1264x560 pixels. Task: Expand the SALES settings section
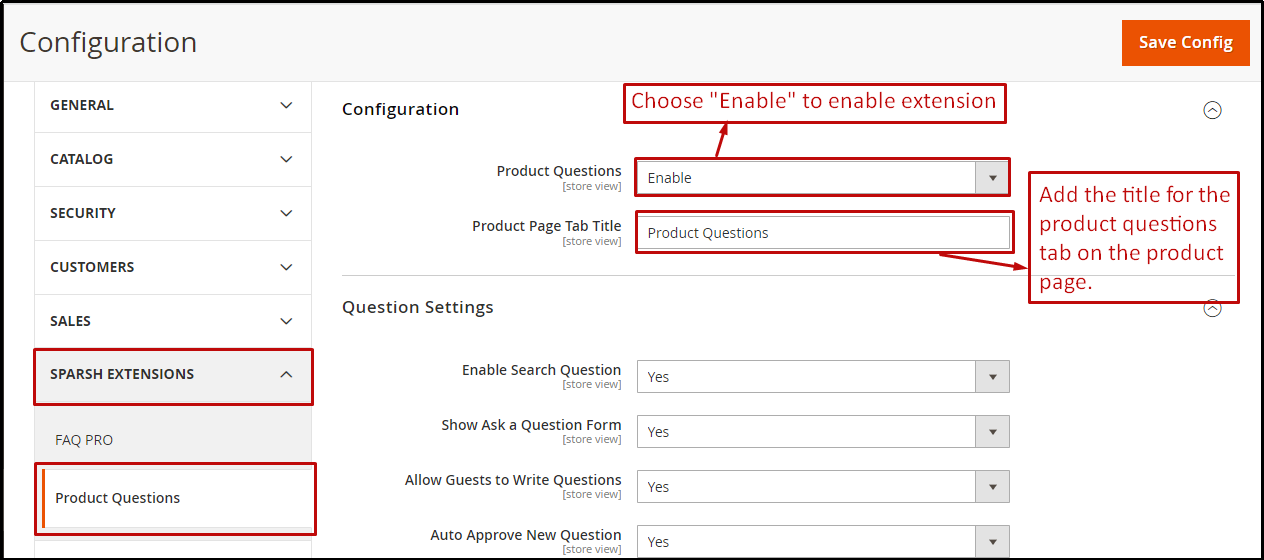[172, 321]
